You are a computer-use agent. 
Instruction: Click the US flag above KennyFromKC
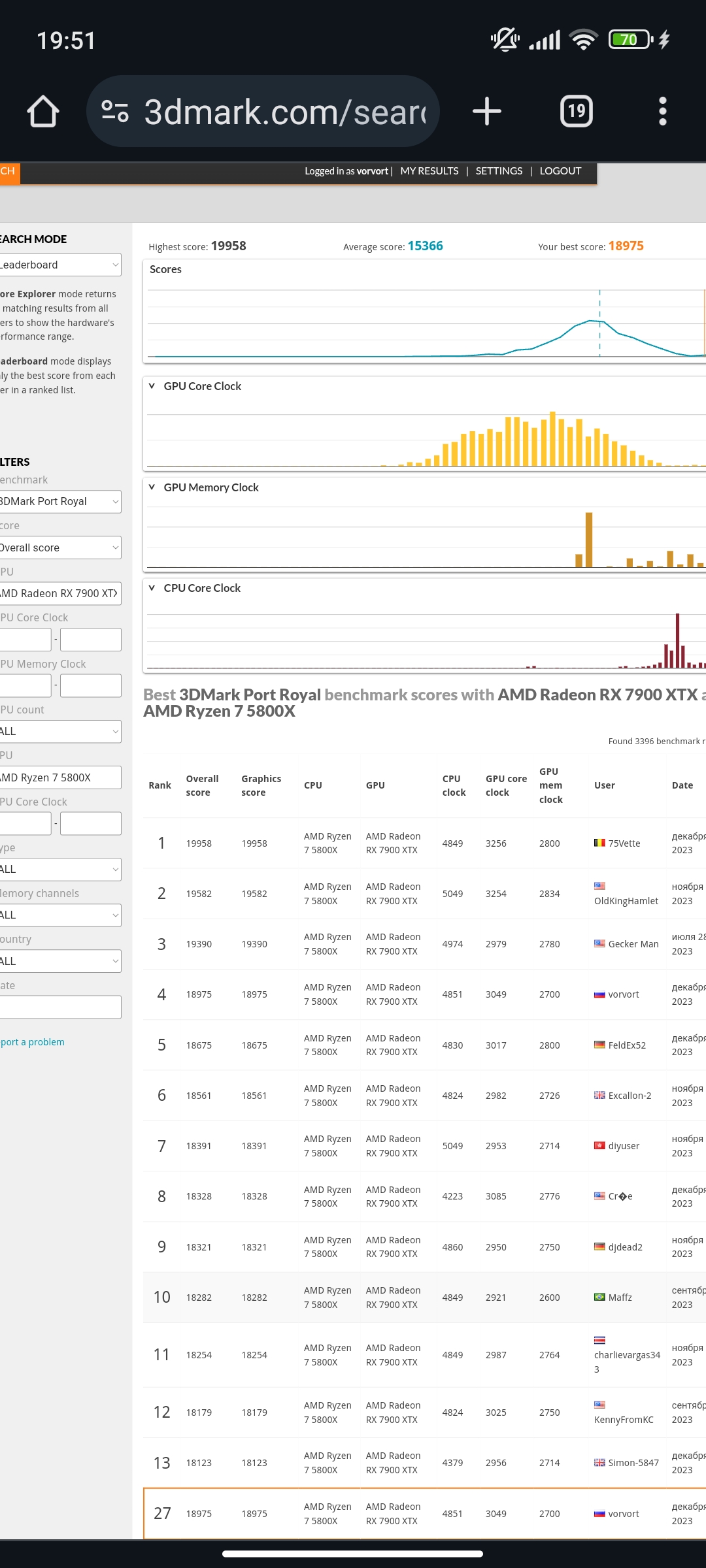(599, 1405)
